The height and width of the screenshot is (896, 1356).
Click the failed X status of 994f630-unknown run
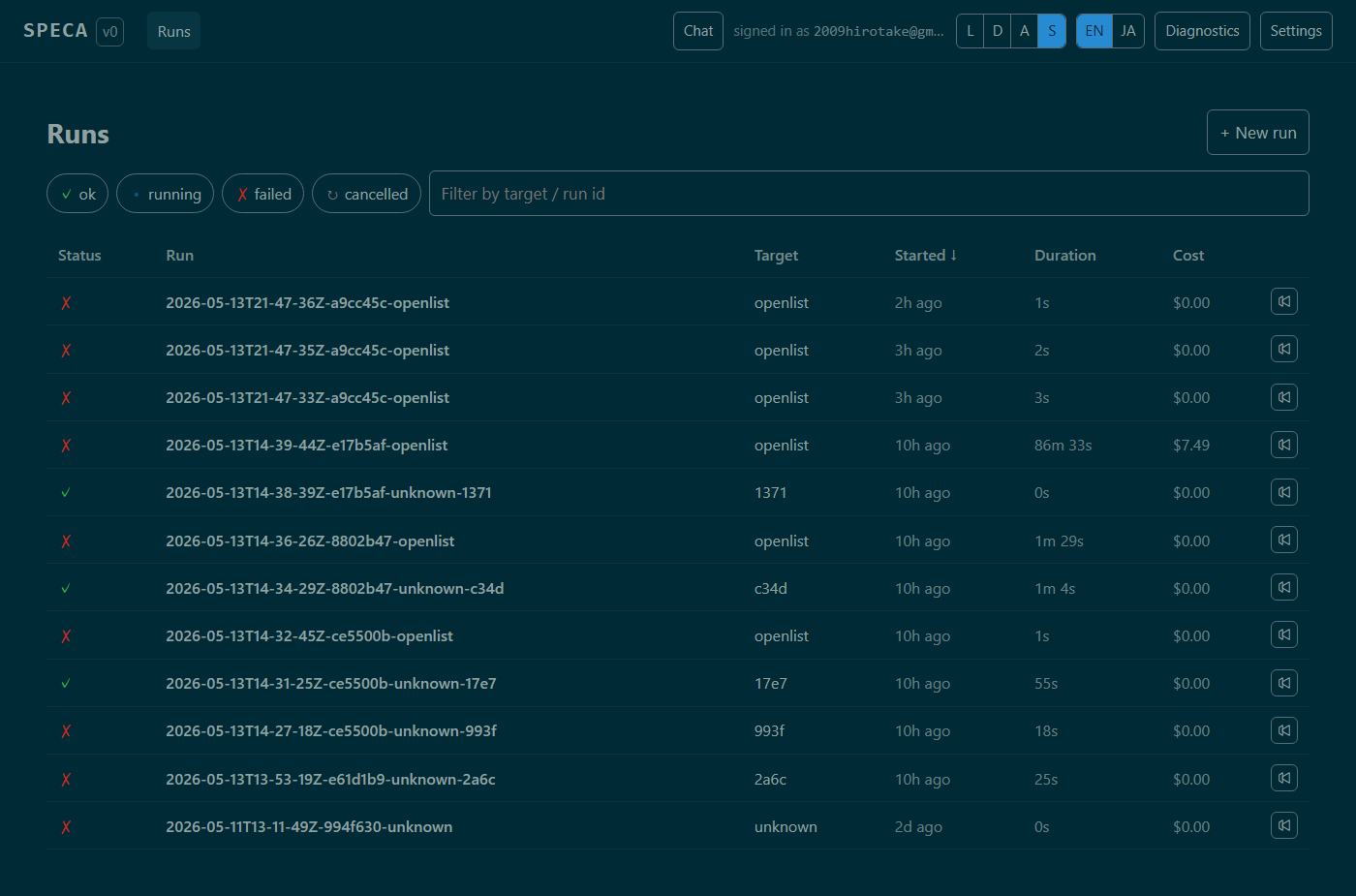[x=66, y=827]
